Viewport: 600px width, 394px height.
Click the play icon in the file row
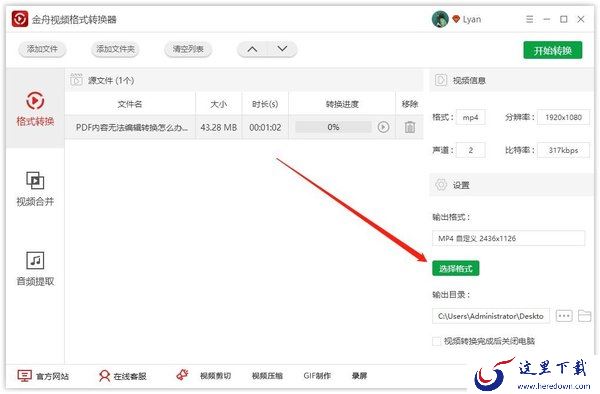383,127
